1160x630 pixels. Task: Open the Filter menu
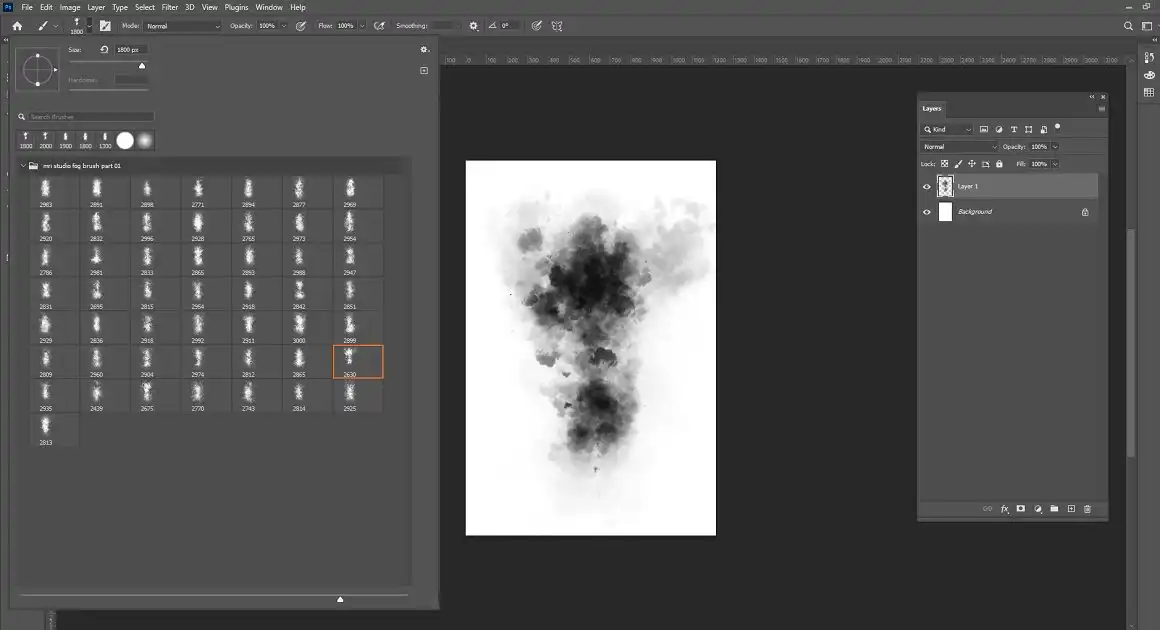click(x=168, y=7)
